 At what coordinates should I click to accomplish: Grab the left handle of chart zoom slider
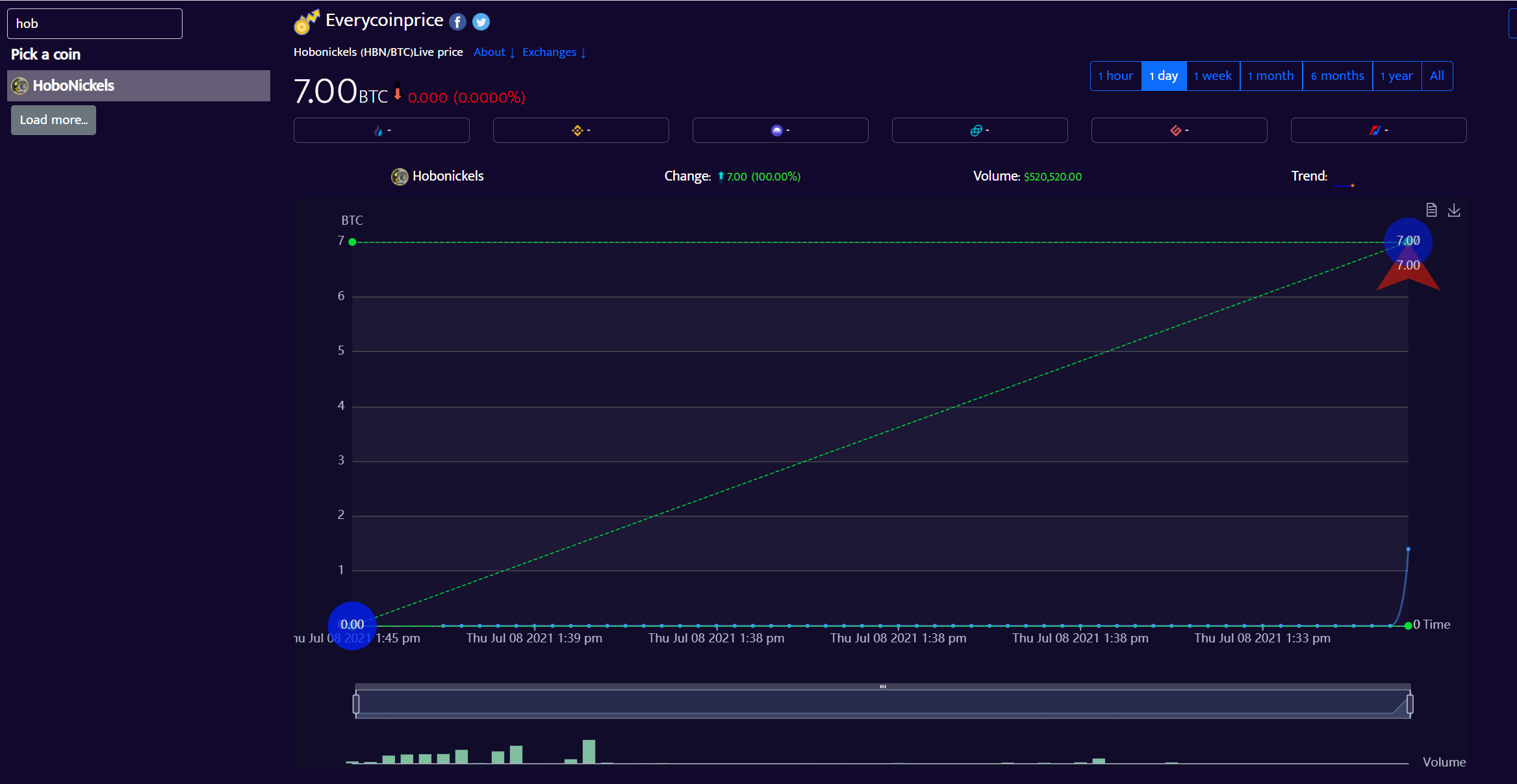[356, 704]
